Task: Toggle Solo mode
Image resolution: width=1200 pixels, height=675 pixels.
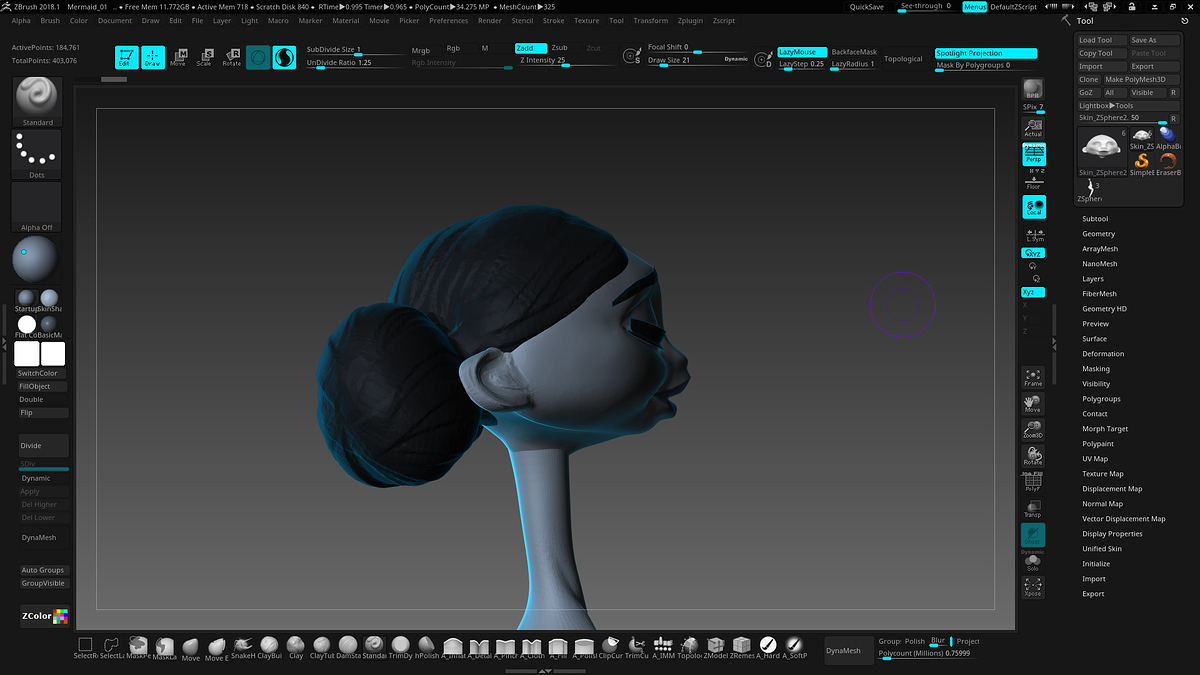Action: [1033, 562]
